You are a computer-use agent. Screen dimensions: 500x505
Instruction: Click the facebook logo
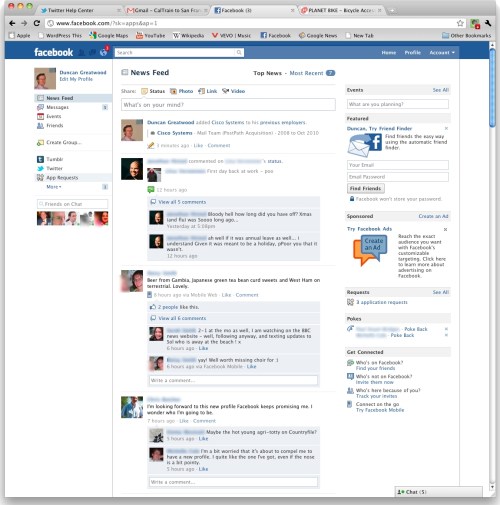click(53, 52)
